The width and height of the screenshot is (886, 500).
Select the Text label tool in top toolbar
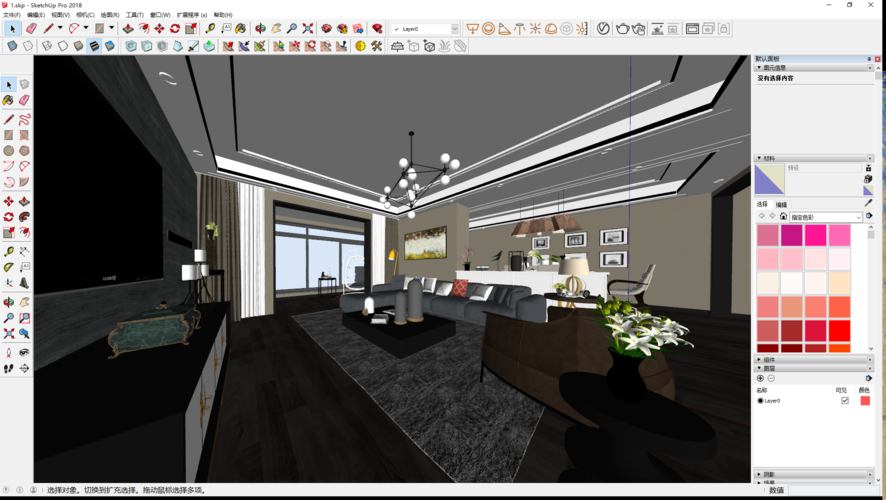[226, 28]
